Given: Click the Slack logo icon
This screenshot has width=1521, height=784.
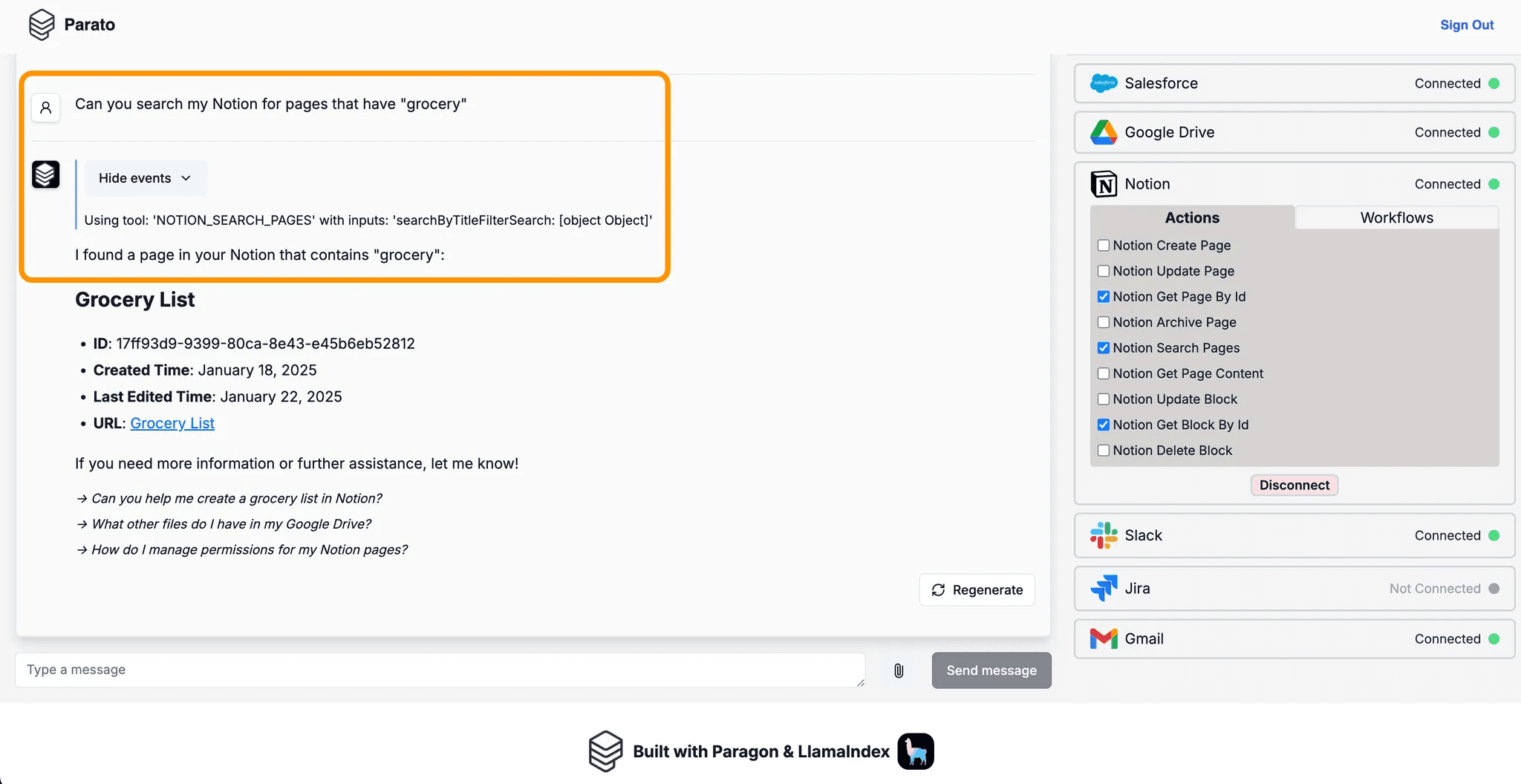Looking at the screenshot, I should click(1104, 535).
